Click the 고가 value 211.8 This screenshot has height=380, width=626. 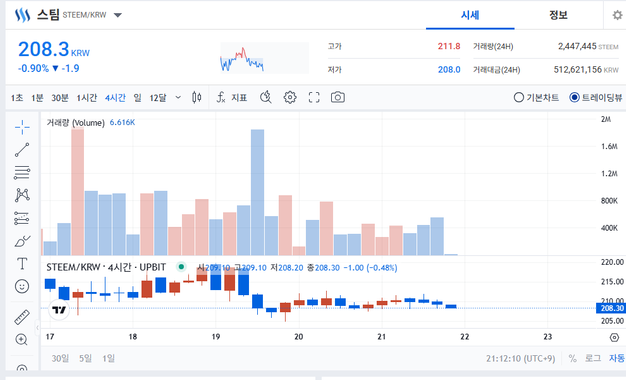pyautogui.click(x=449, y=46)
